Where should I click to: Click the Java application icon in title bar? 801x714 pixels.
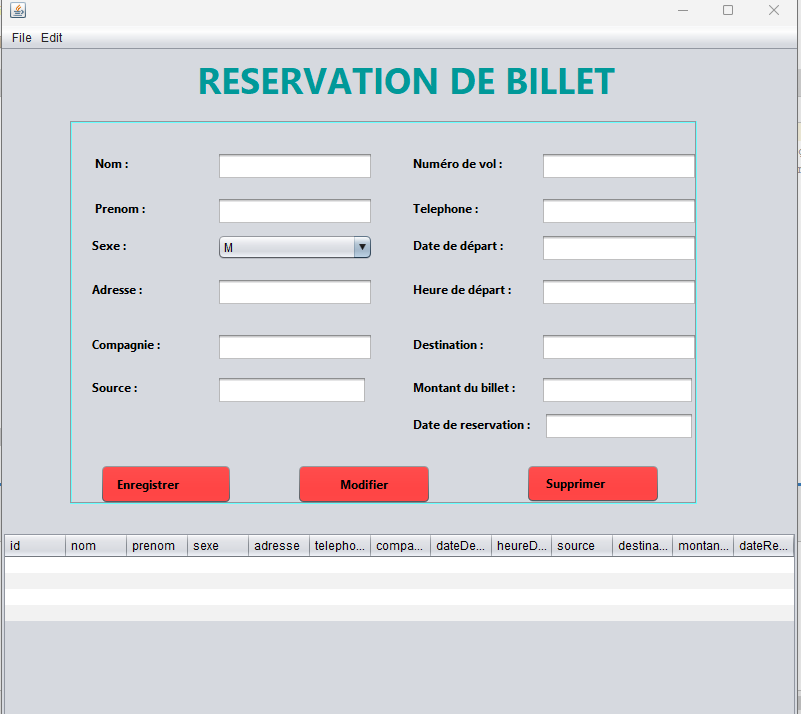coord(18,10)
